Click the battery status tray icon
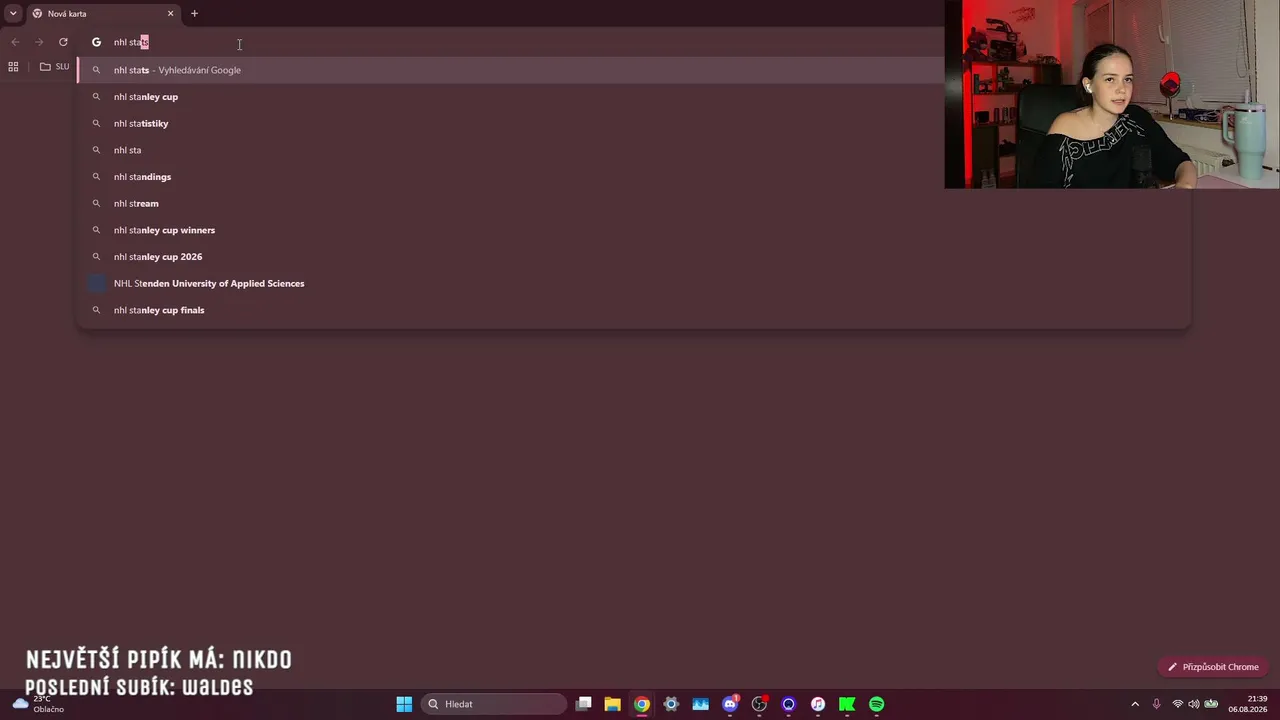This screenshot has width=1280, height=720. tap(1211, 704)
